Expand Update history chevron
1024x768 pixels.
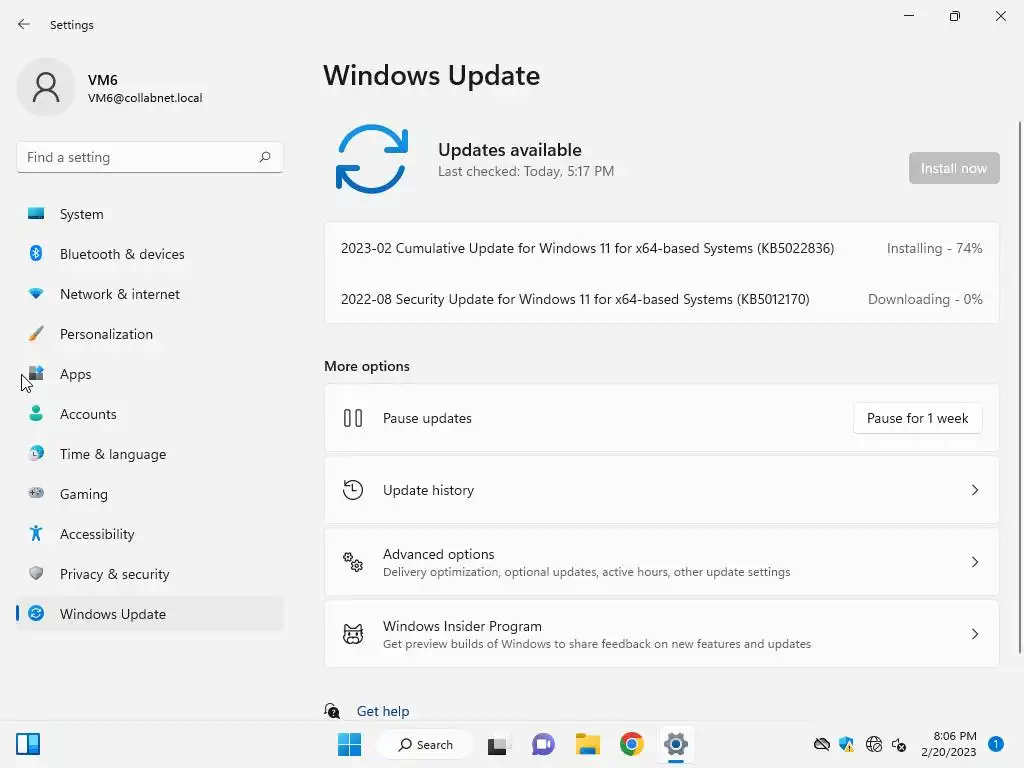974,490
